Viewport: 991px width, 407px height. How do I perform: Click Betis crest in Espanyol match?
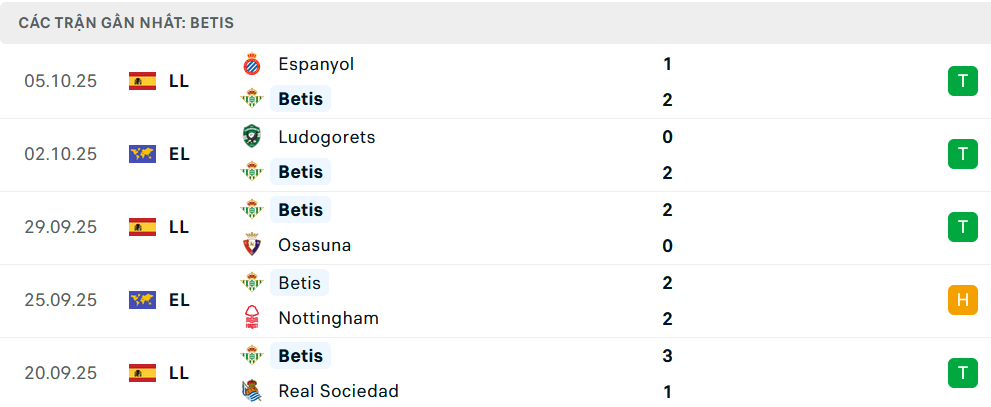coord(251,99)
